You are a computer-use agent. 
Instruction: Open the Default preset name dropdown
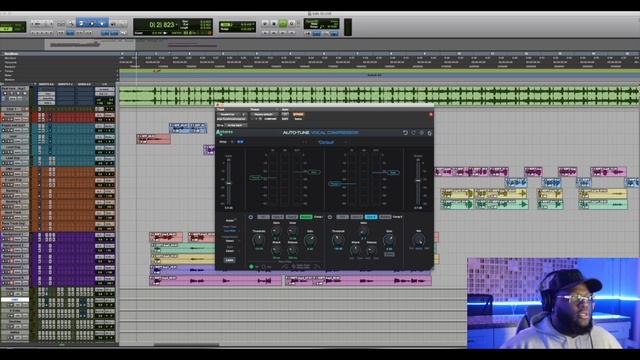coord(326,142)
